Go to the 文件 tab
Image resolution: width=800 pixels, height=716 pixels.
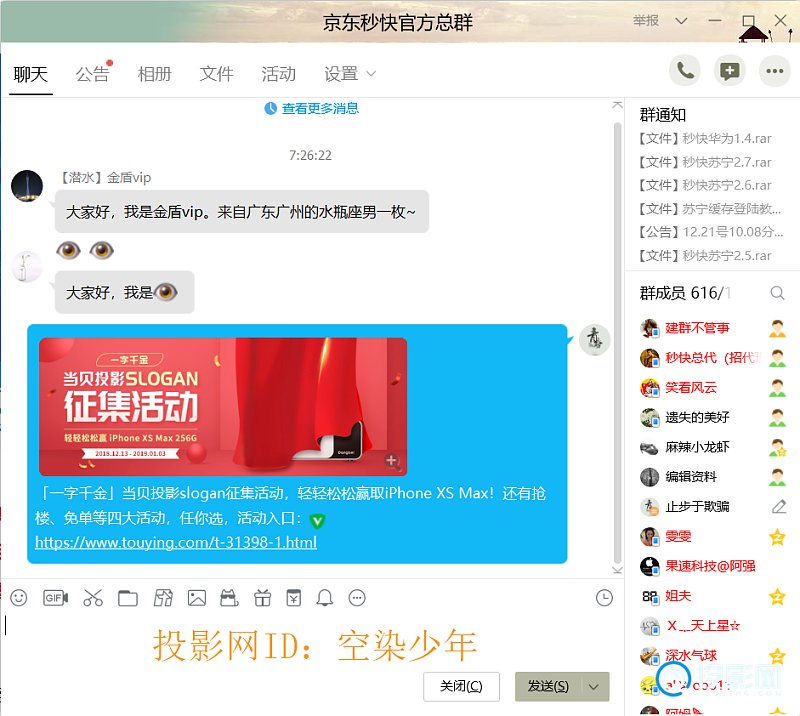[x=217, y=75]
